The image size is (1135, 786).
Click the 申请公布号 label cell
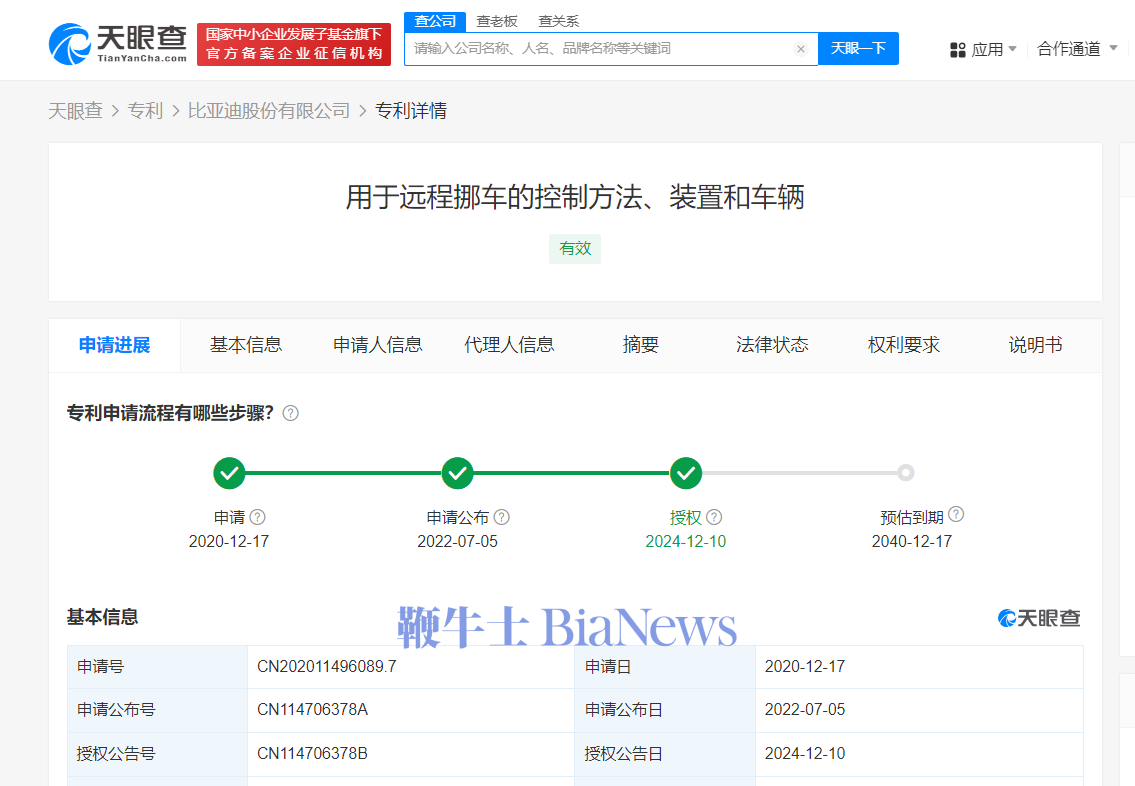157,710
